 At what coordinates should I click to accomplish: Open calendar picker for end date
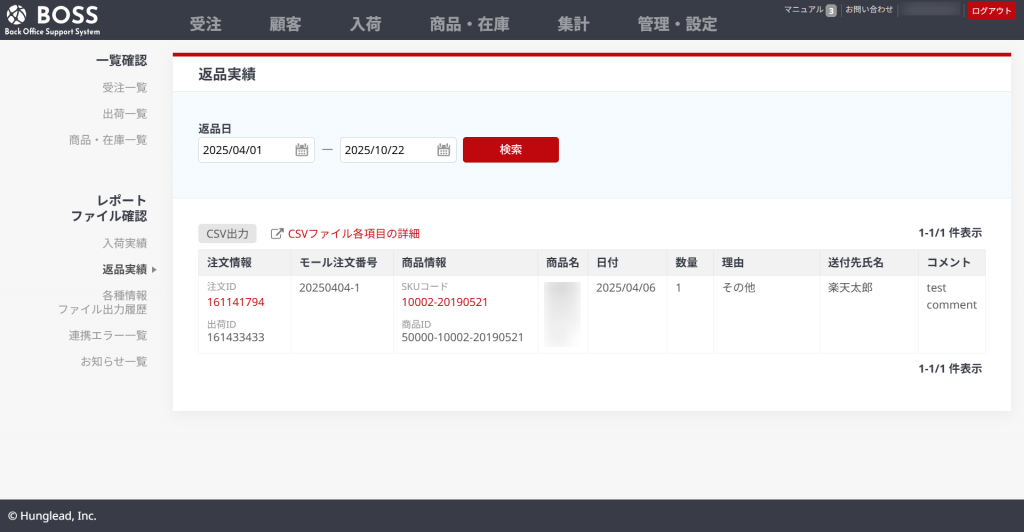[x=443, y=150]
